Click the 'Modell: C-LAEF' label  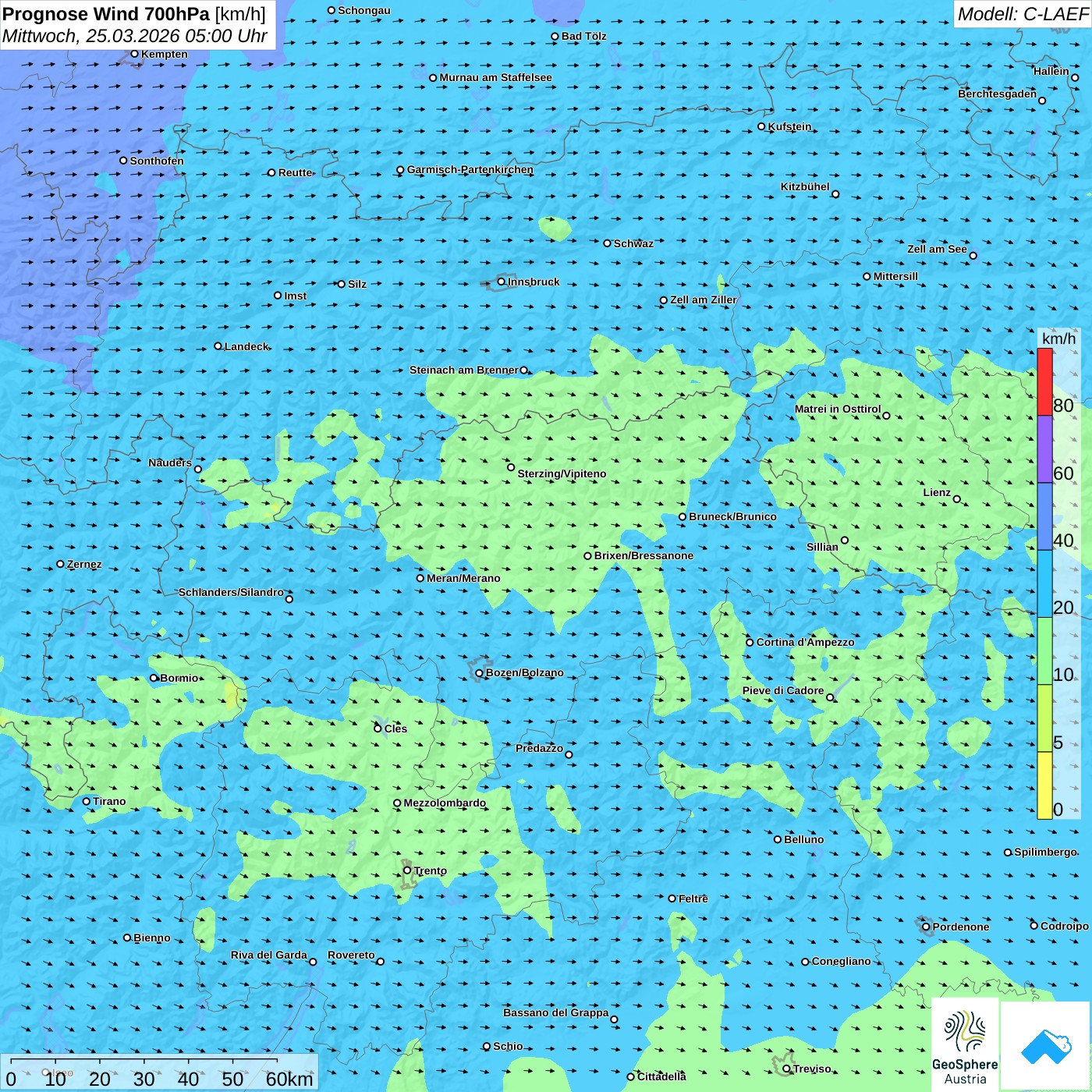click(x=1023, y=14)
